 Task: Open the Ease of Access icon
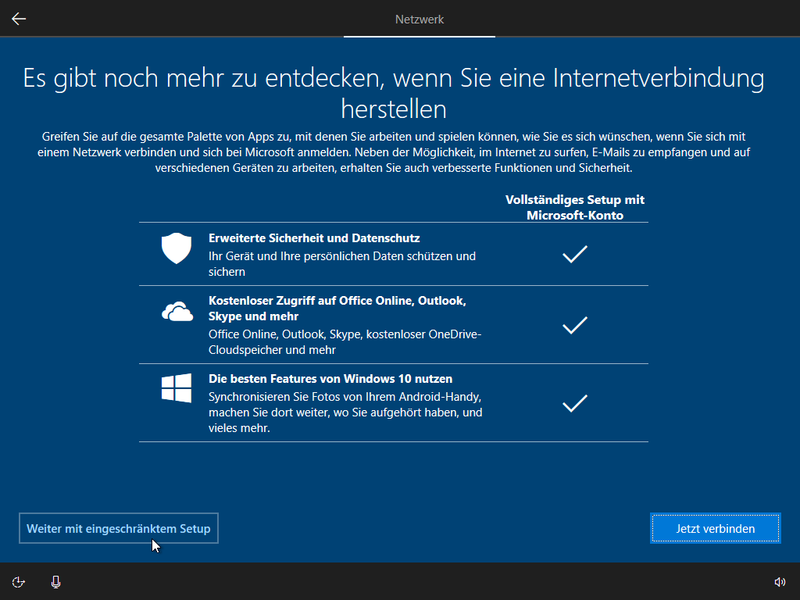(20, 581)
